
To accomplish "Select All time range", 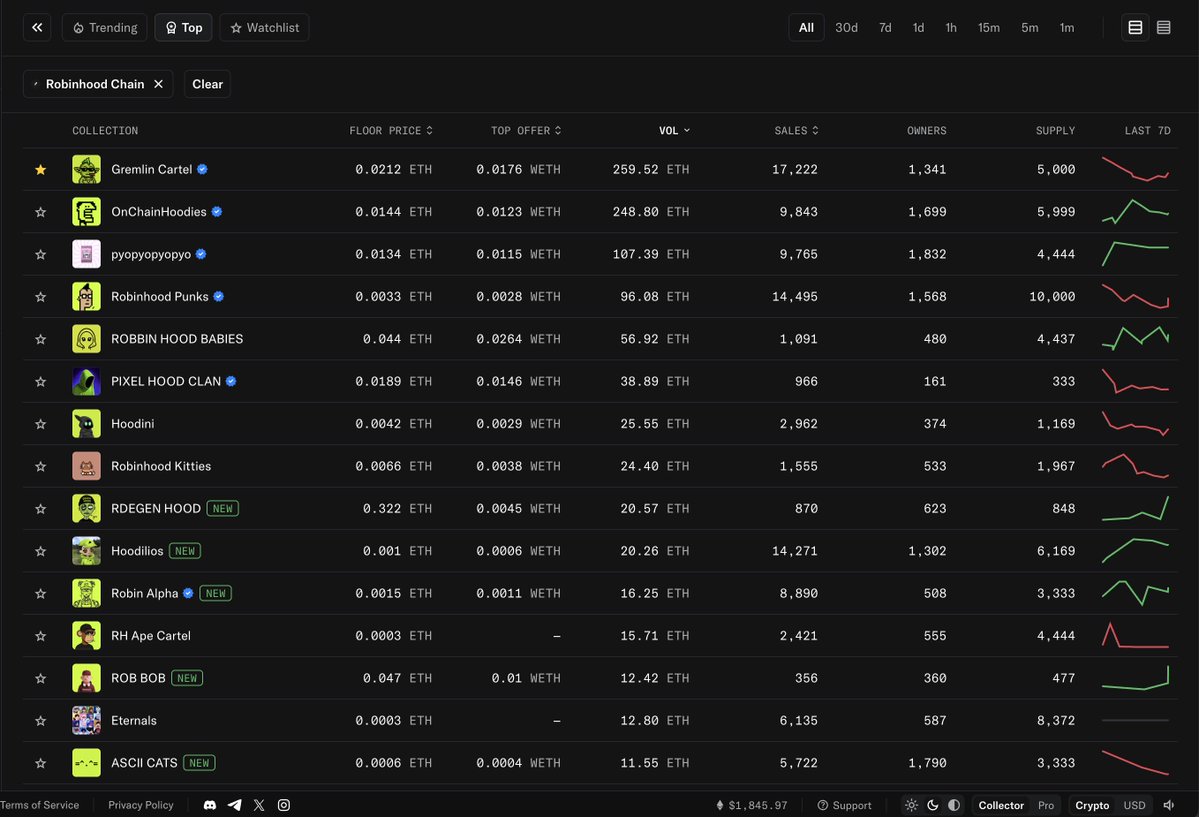I will tap(806, 28).
